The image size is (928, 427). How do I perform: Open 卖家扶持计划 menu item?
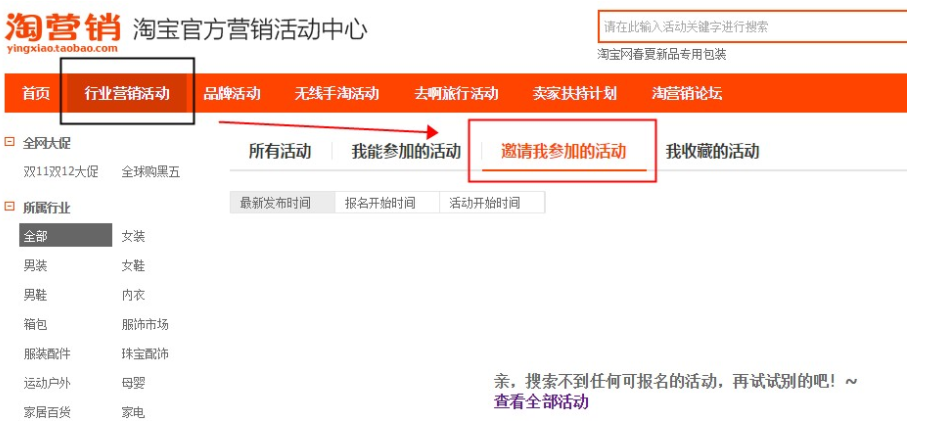click(575, 94)
